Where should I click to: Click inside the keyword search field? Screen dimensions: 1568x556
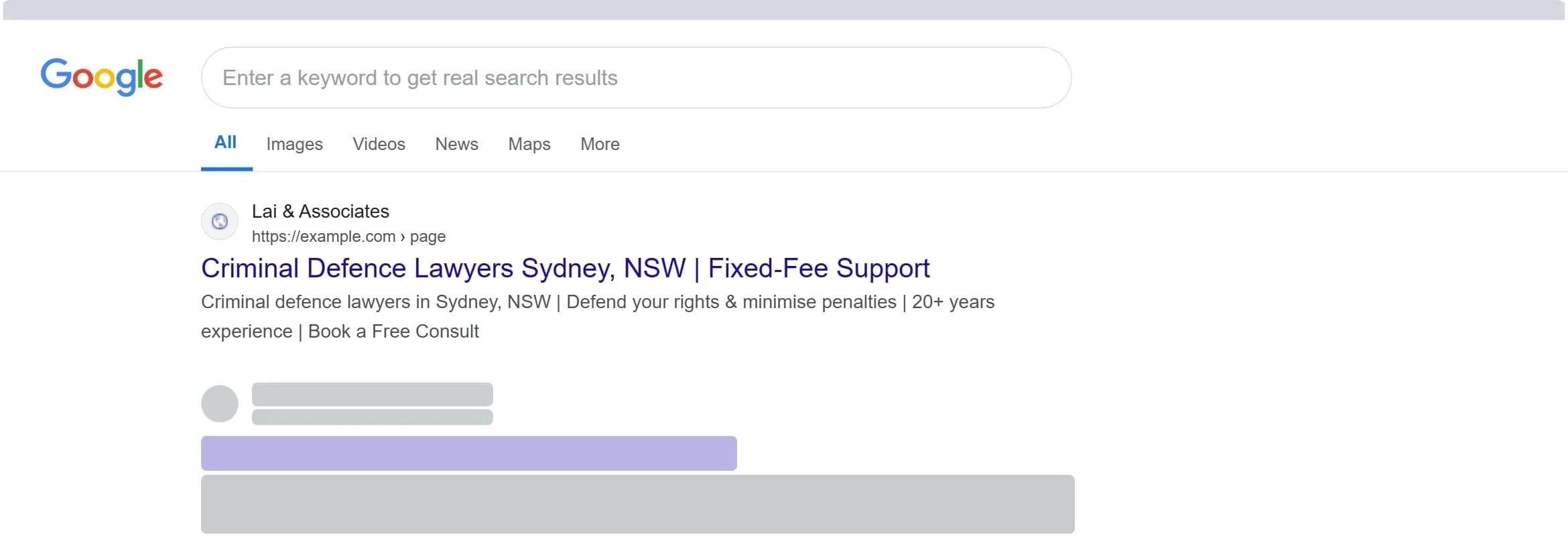(637, 77)
